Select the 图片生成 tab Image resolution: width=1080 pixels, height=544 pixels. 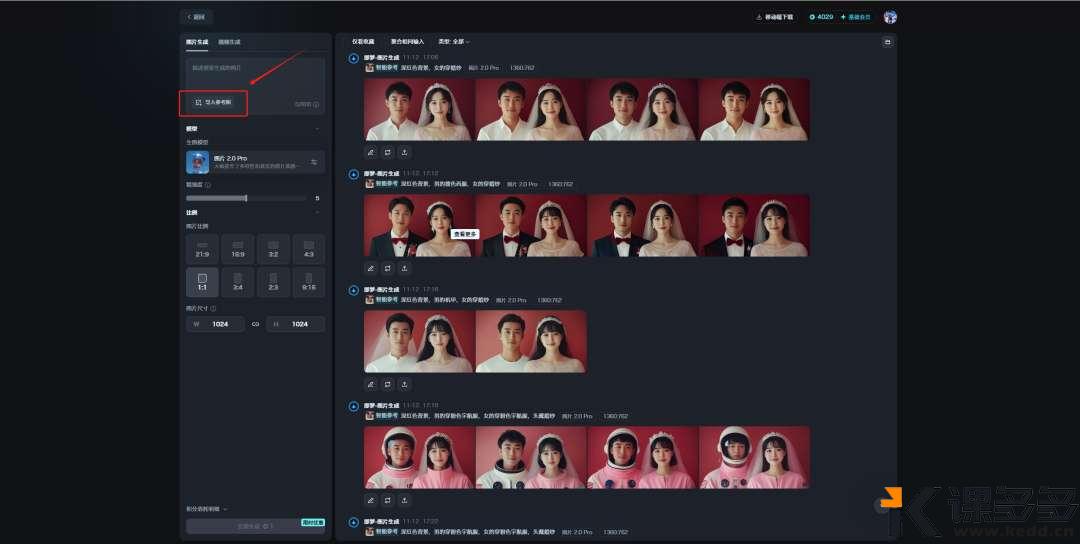pos(197,42)
